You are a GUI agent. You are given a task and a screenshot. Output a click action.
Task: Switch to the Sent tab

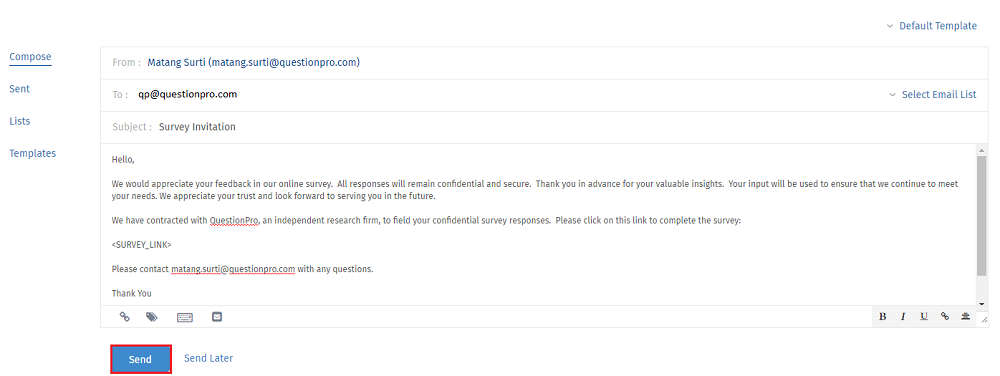(19, 89)
